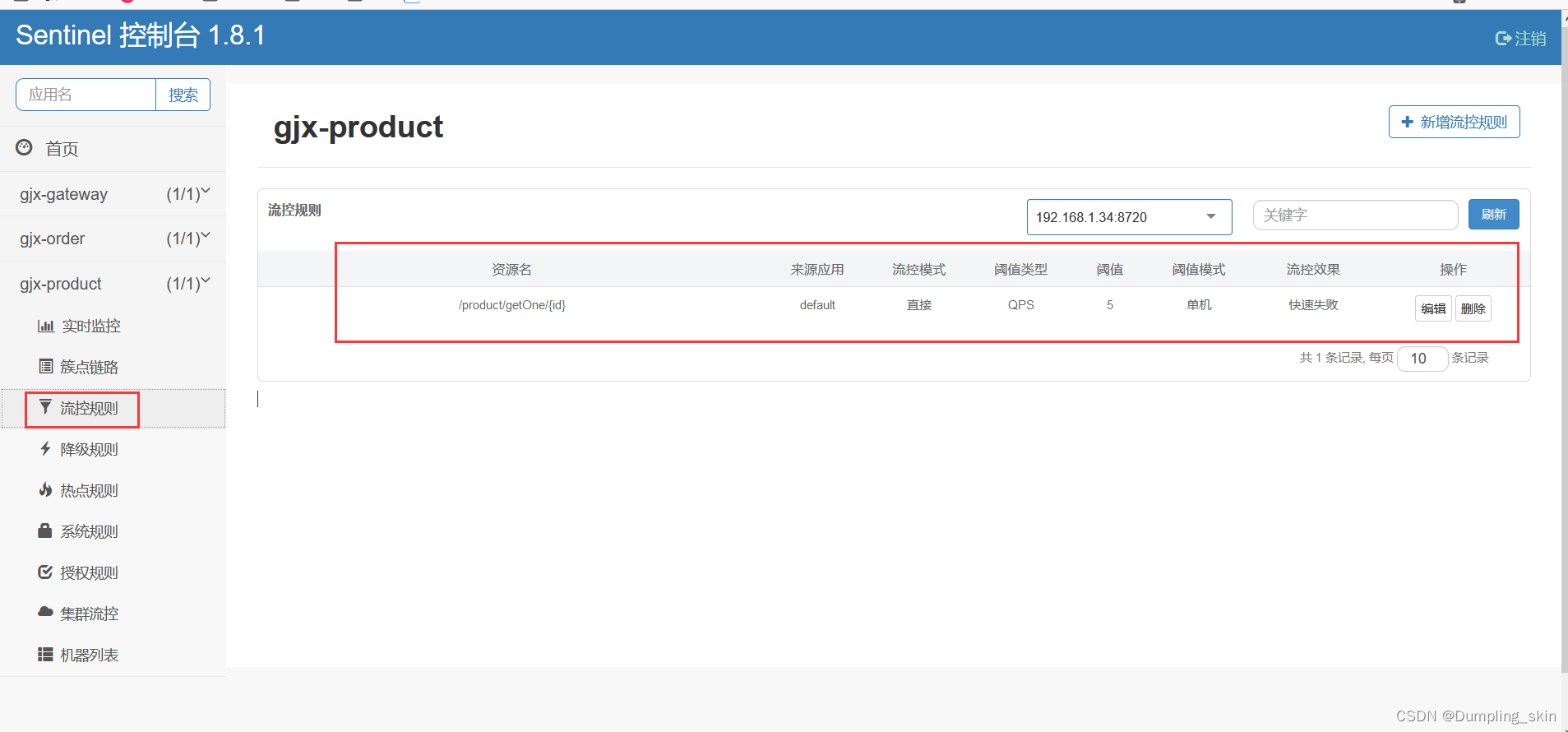Select the gjx-gateway application entry
The height and width of the screenshot is (732, 1568).
113,194
